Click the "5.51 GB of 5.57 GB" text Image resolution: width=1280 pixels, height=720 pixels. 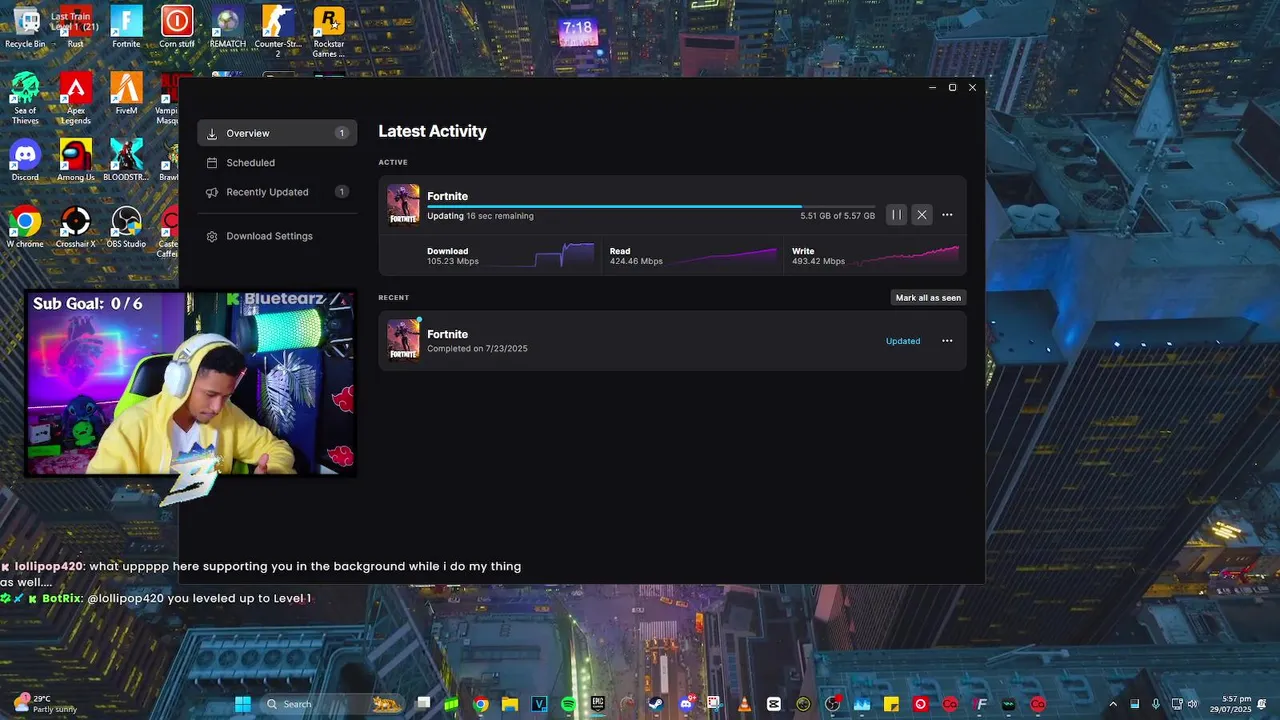click(837, 216)
